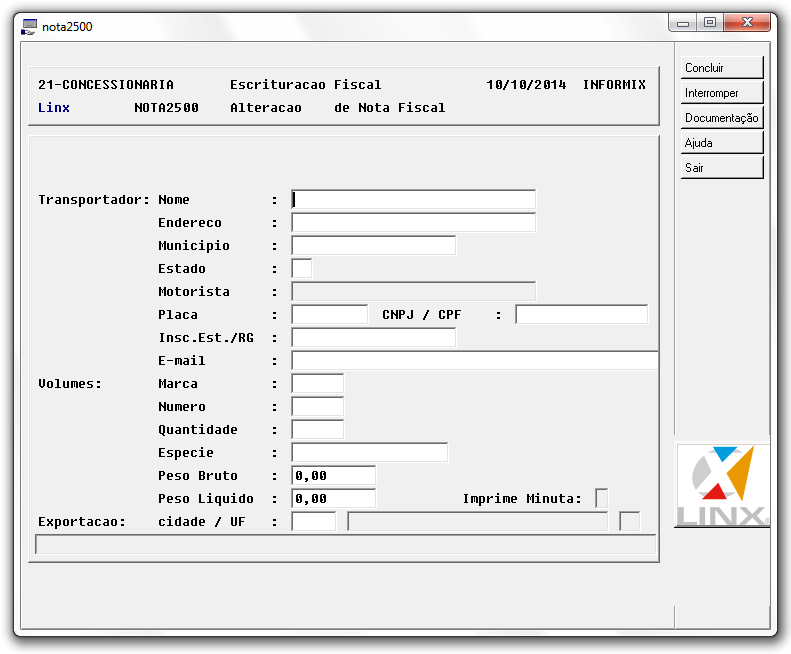The height and width of the screenshot is (654, 791).
Task: Click the Interromper button
Action: coord(722,92)
